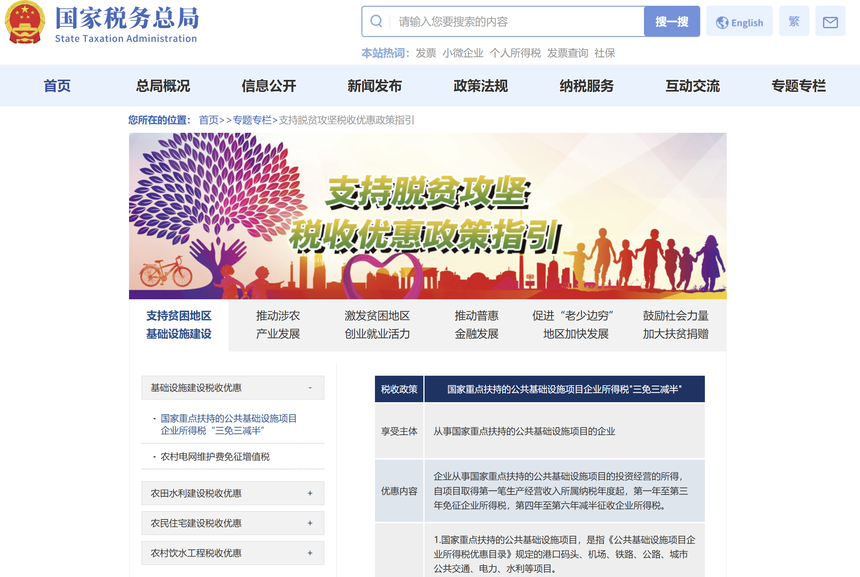
Task: Click 优惠内容 table row label
Action: (399, 491)
